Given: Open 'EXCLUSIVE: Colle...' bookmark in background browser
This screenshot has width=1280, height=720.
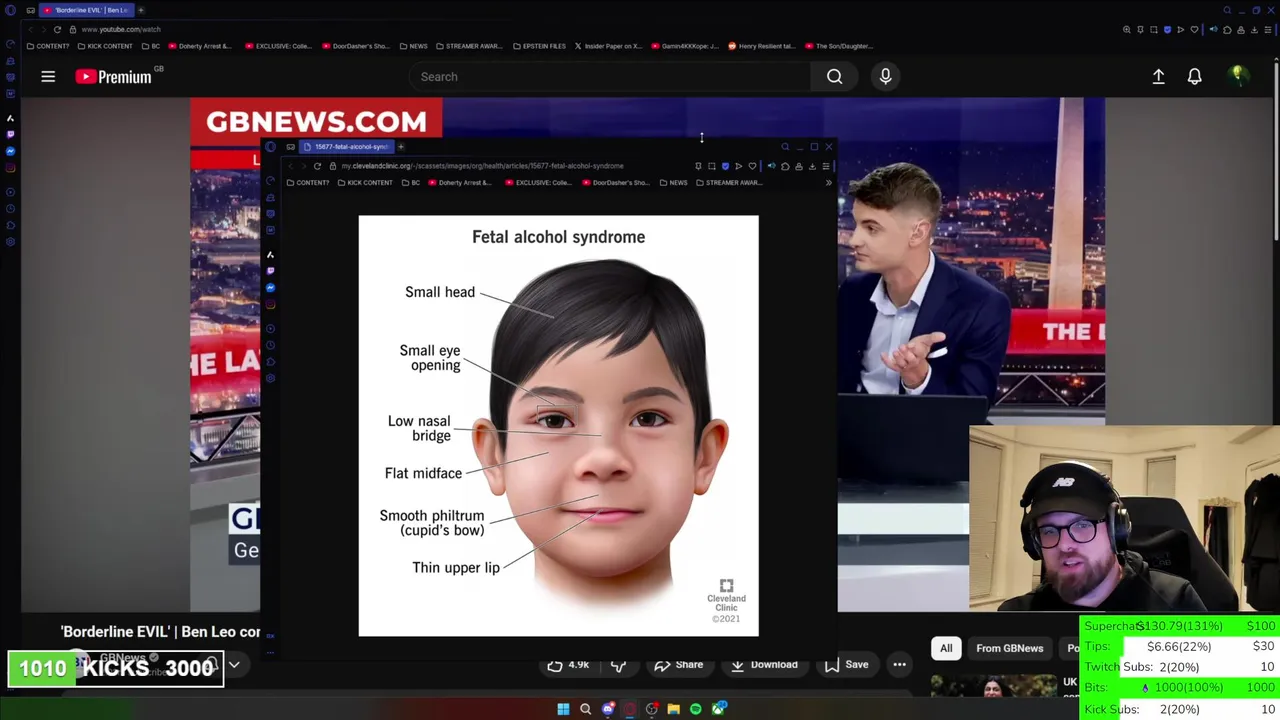Looking at the screenshot, I should tap(277, 46).
